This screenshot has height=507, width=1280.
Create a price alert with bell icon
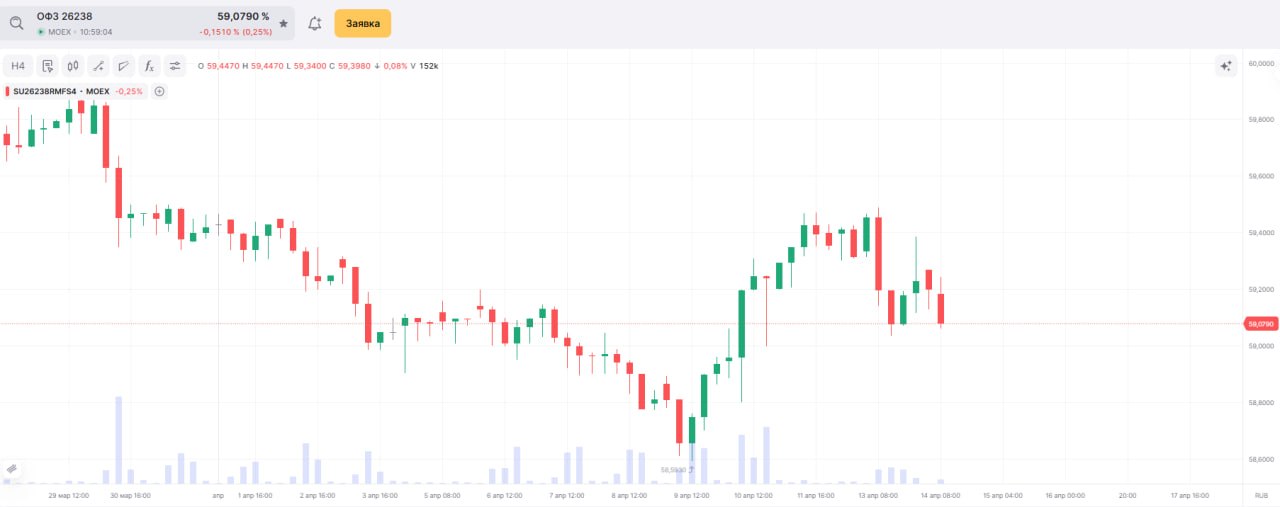point(315,23)
